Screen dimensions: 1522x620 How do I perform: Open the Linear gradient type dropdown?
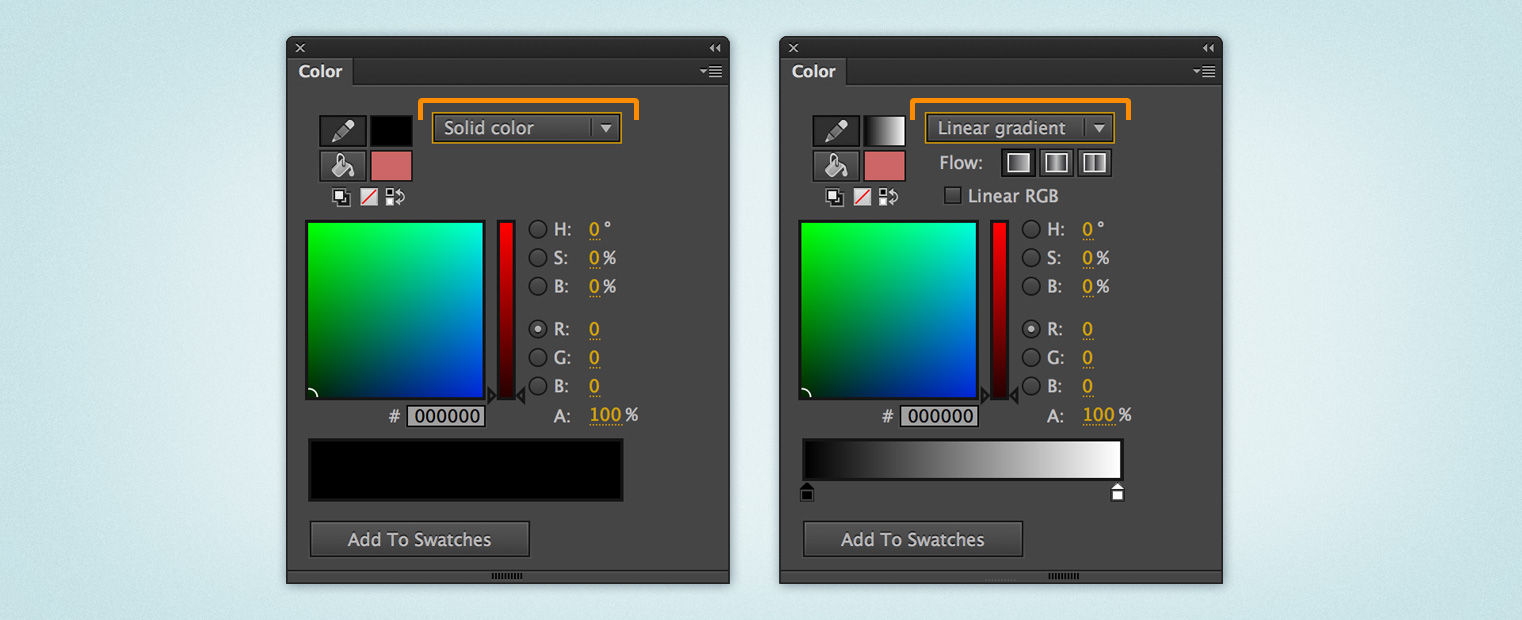[x=1019, y=128]
